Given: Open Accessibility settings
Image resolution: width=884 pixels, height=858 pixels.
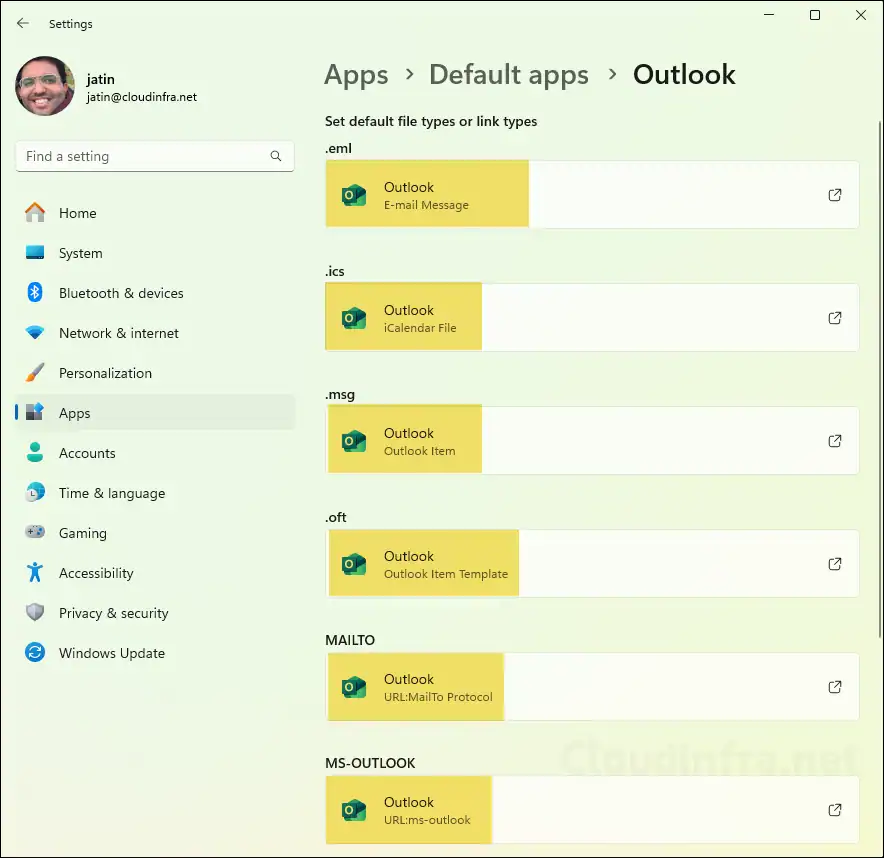Looking at the screenshot, I should point(155,573).
